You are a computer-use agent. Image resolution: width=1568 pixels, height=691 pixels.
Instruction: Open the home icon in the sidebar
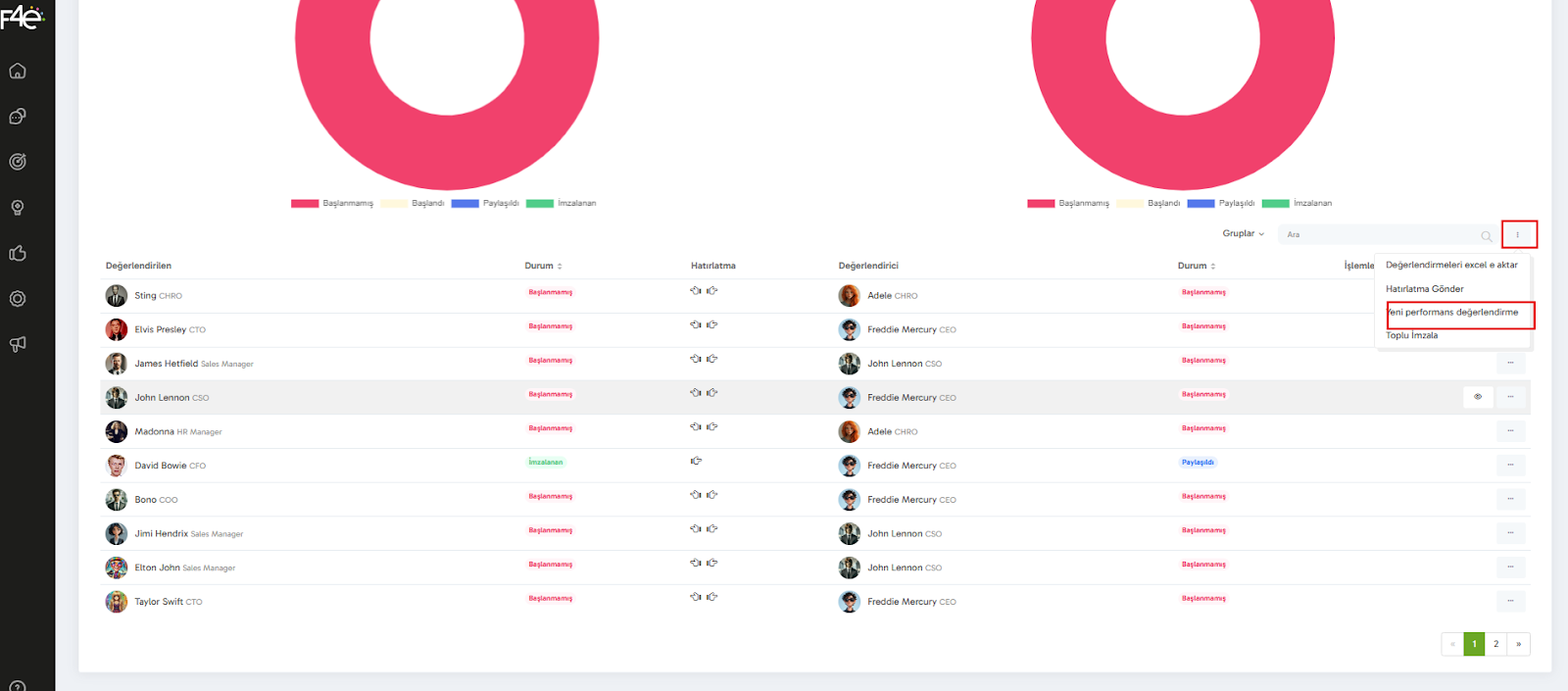click(18, 72)
